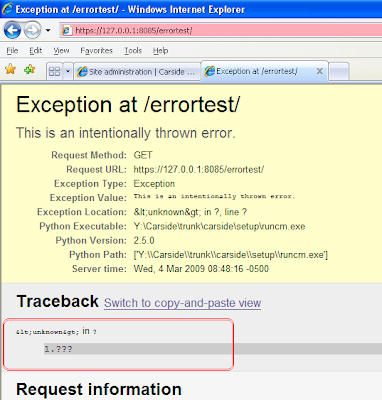Click the 'Request information' heading

(x=99, y=389)
